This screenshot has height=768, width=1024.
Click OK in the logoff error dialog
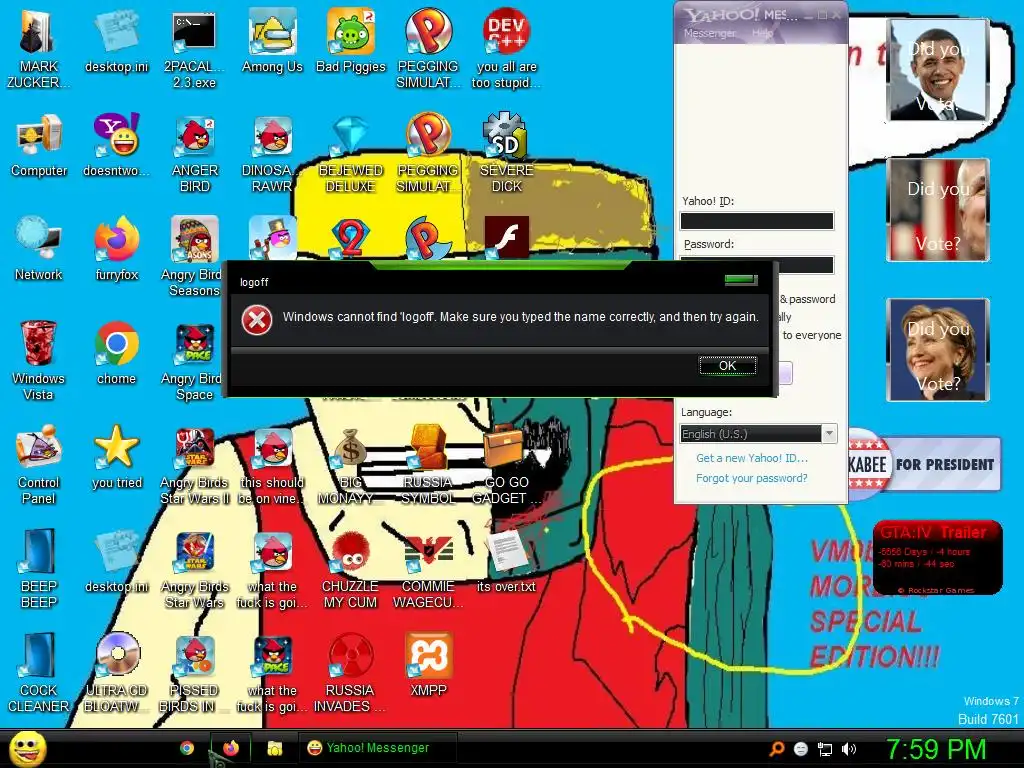point(728,366)
